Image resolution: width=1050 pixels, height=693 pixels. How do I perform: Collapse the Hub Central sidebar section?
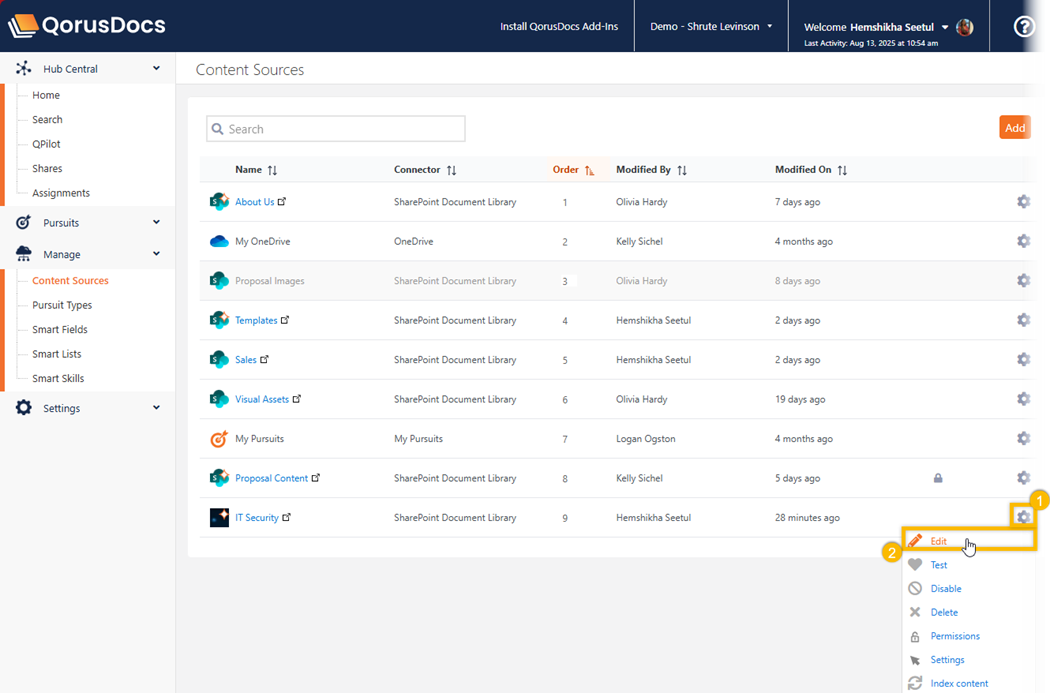tap(156, 69)
